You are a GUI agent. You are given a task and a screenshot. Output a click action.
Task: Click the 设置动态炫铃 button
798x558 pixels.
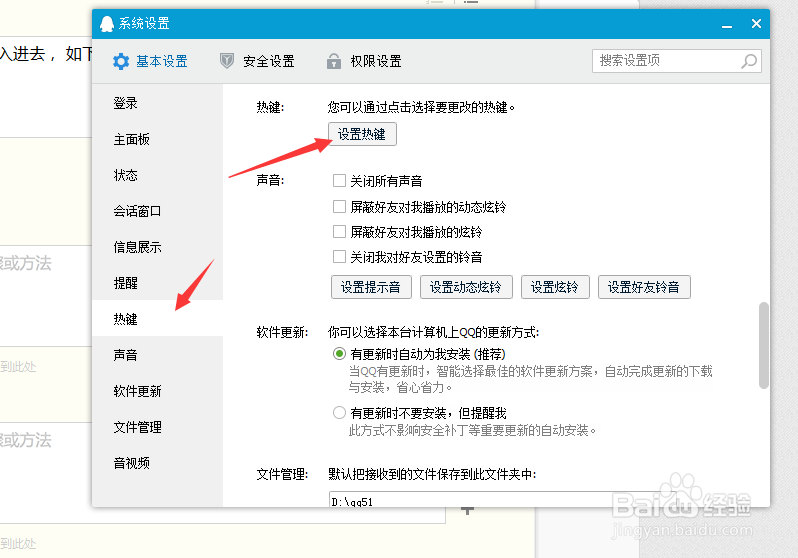[x=466, y=287]
